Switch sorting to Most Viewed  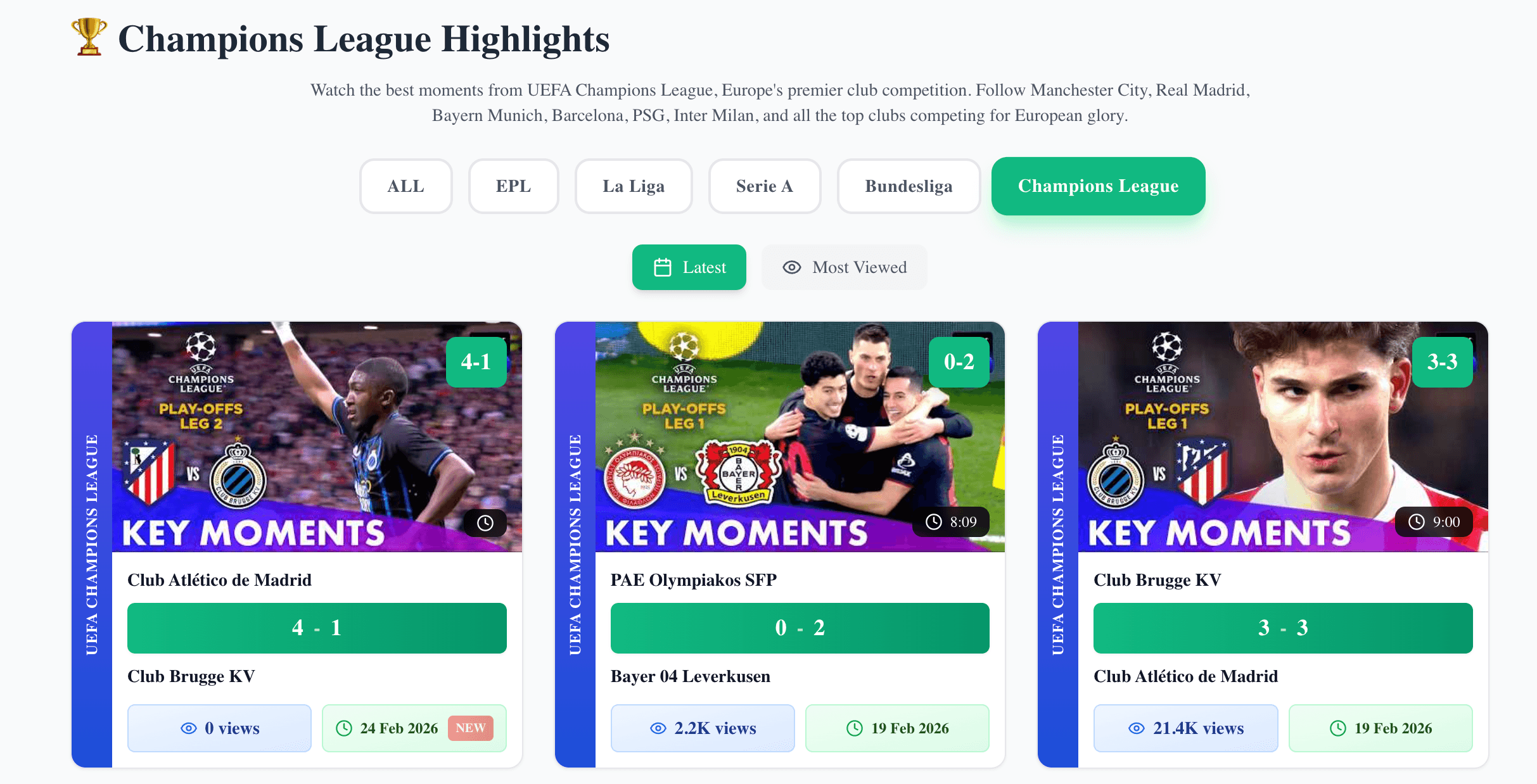tap(845, 267)
